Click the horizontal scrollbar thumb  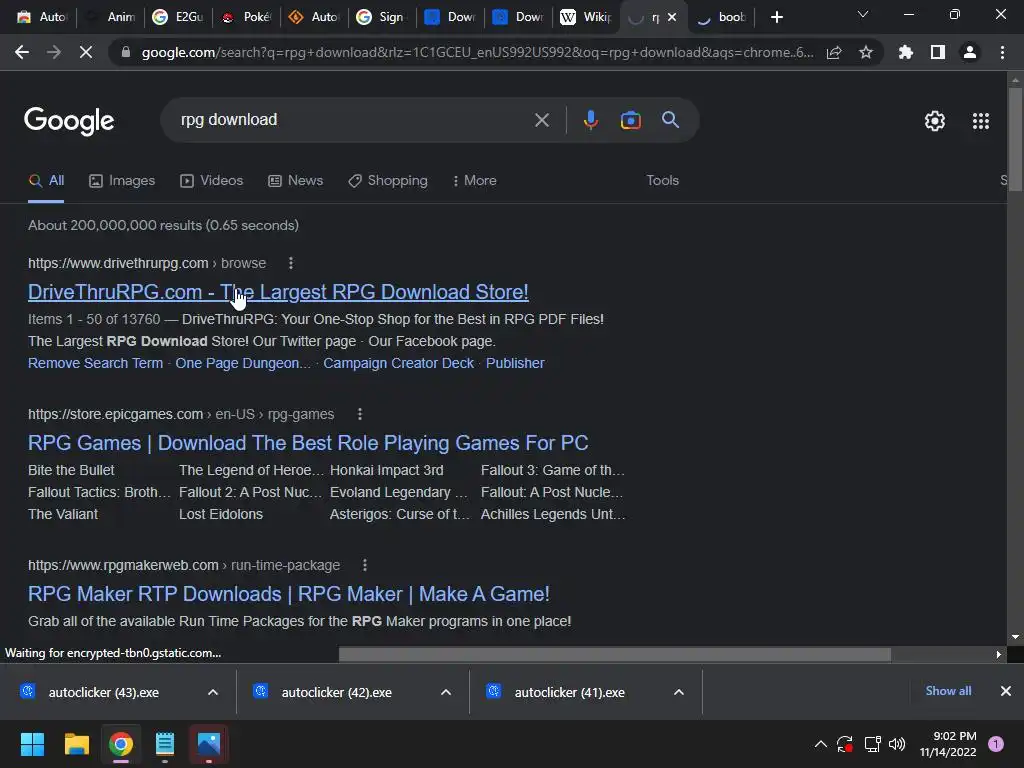(x=615, y=654)
